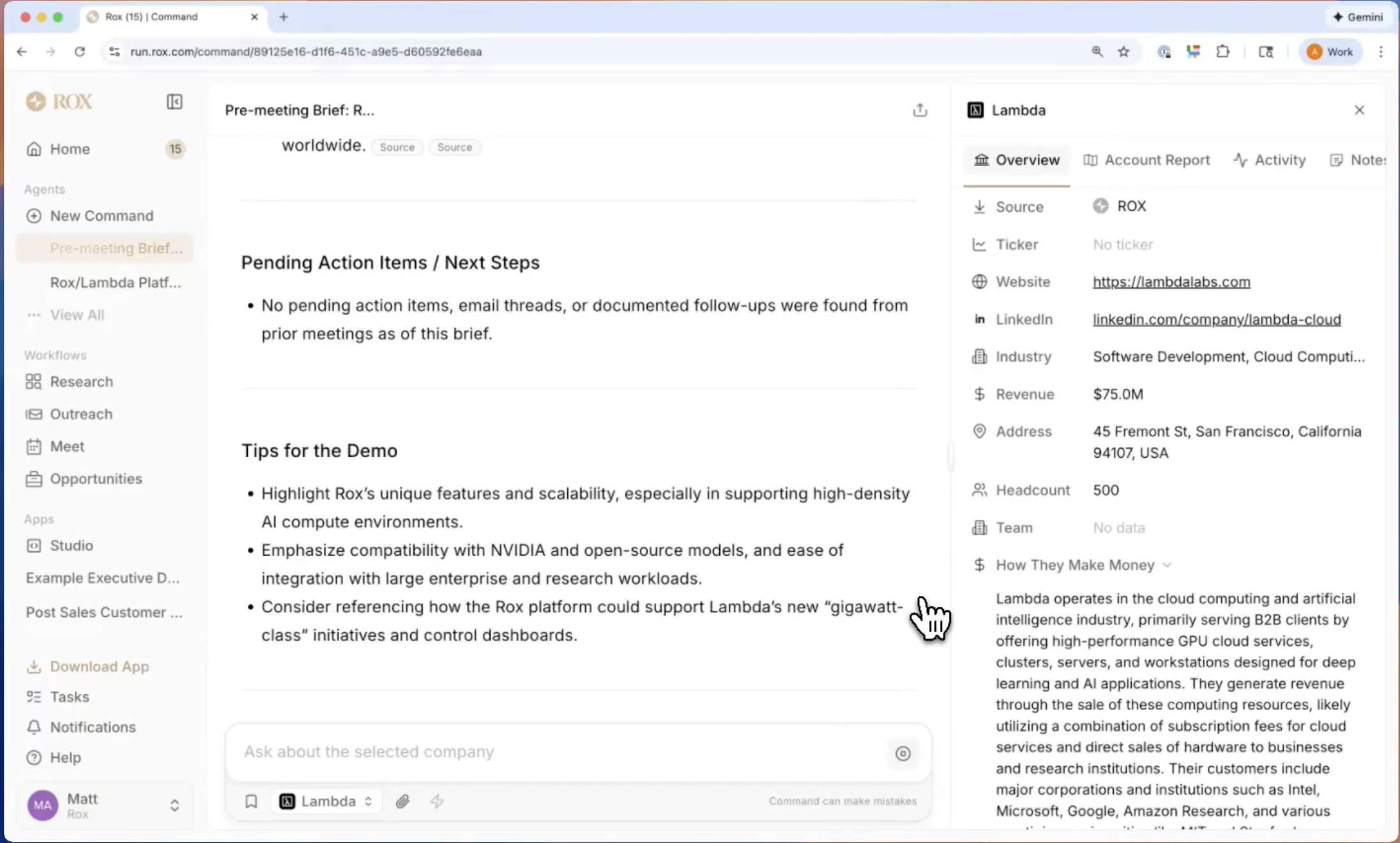
Task: Bookmark the page with the star icon
Action: click(1124, 52)
